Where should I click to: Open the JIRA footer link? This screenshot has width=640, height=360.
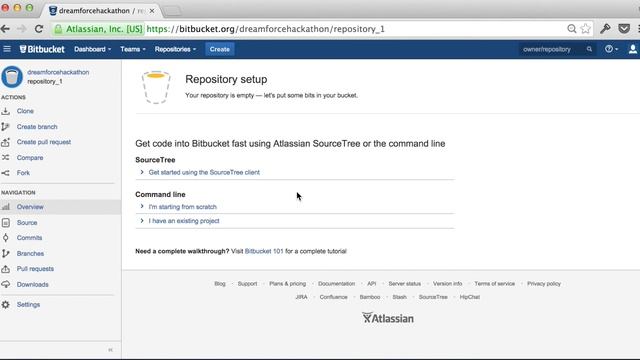pos(301,297)
